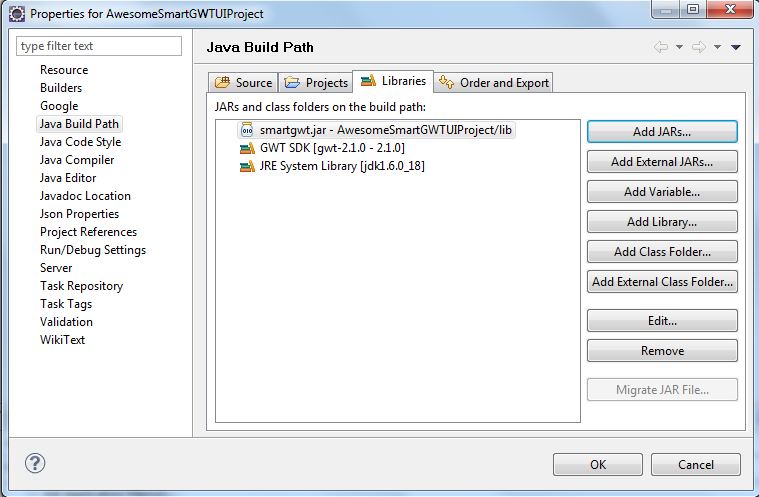
Task: Dismiss the dialog with Cancel
Action: click(x=696, y=465)
